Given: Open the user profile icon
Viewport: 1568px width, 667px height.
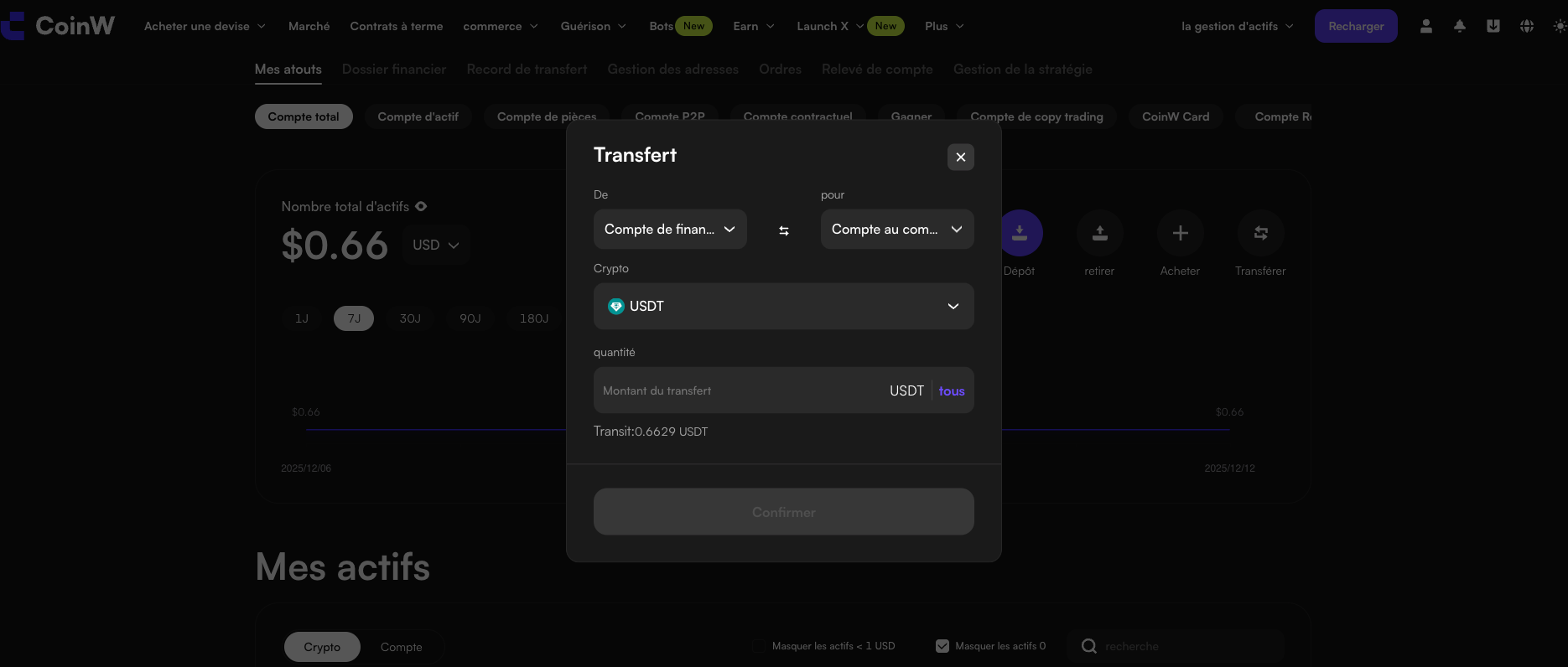Looking at the screenshot, I should (x=1426, y=26).
